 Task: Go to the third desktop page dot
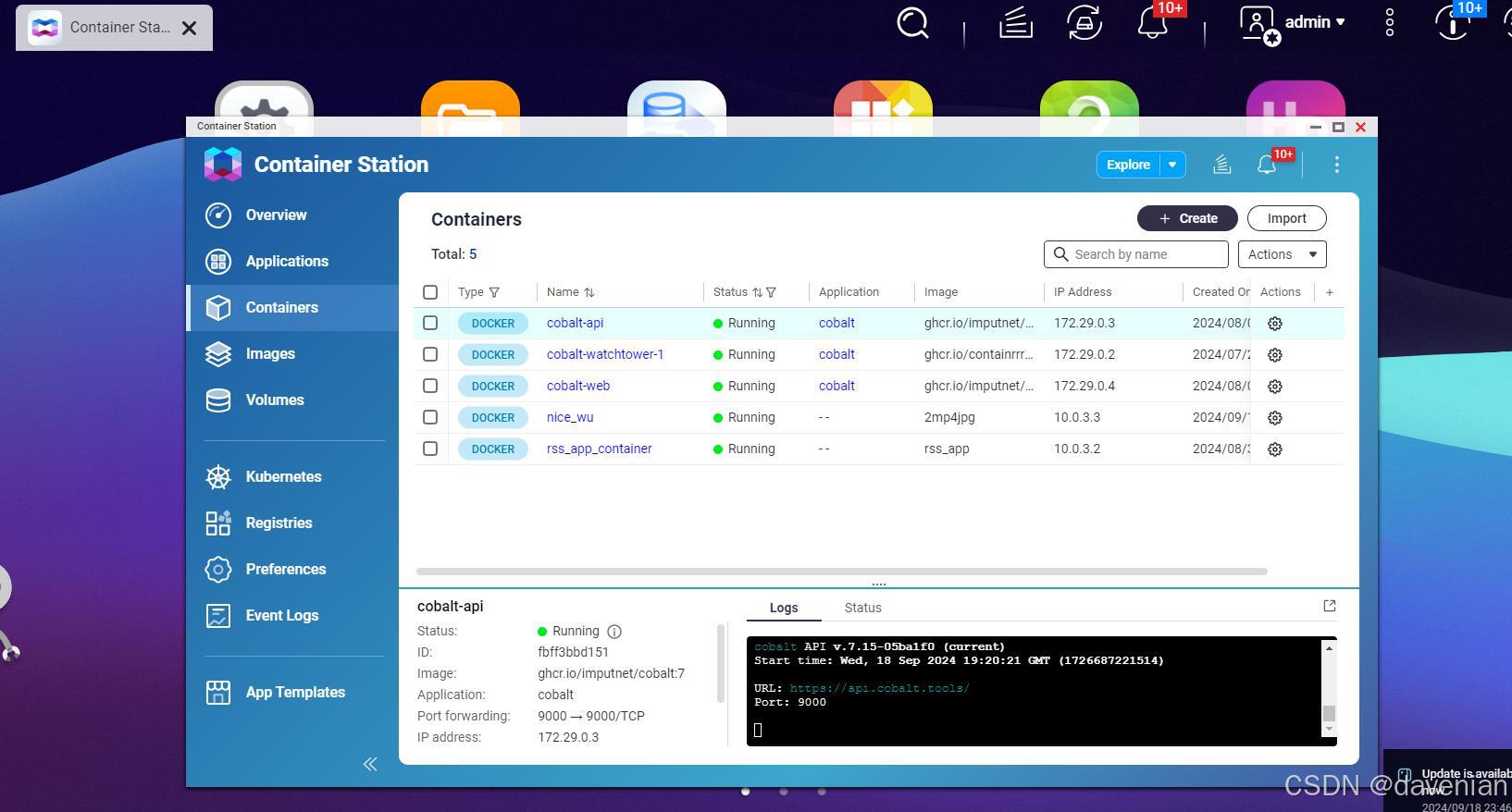point(822,791)
